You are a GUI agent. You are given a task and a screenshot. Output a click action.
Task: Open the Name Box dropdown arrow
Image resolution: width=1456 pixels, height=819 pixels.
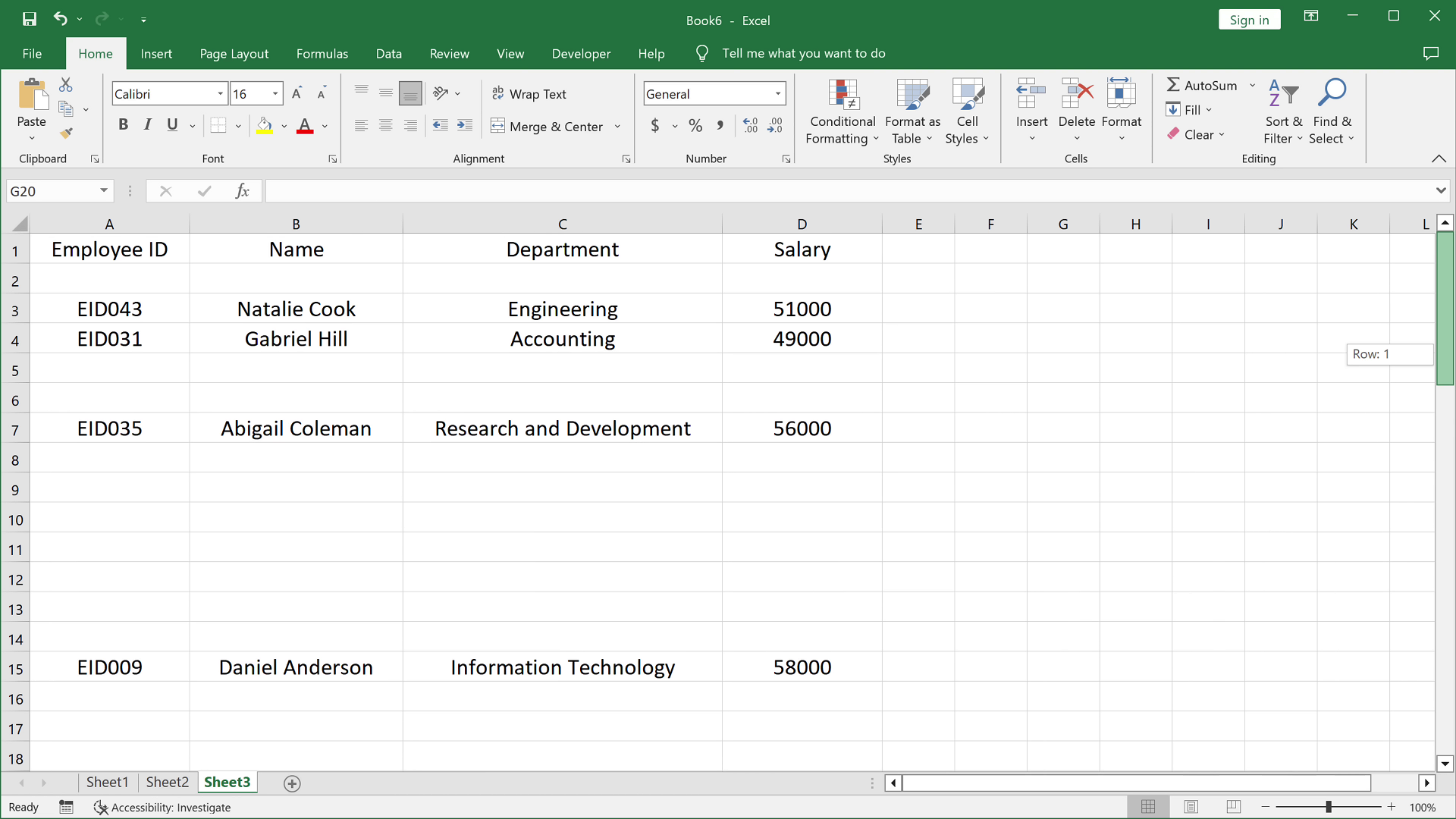(104, 191)
